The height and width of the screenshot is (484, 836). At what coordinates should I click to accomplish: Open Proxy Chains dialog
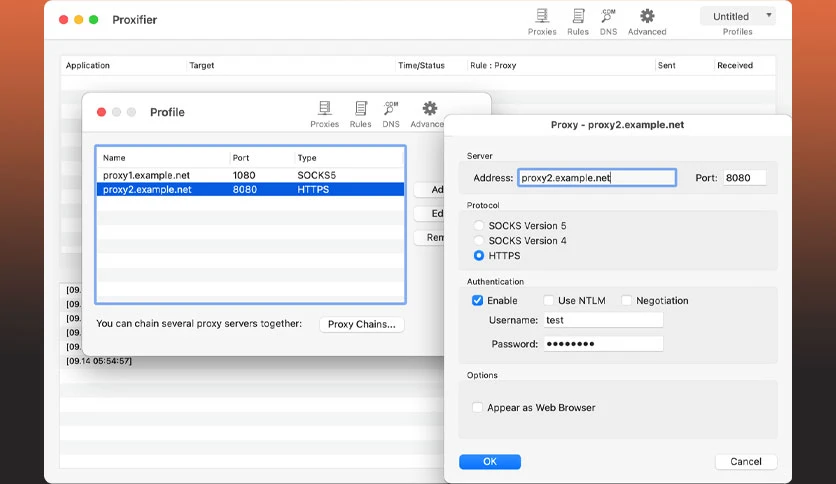coord(361,324)
